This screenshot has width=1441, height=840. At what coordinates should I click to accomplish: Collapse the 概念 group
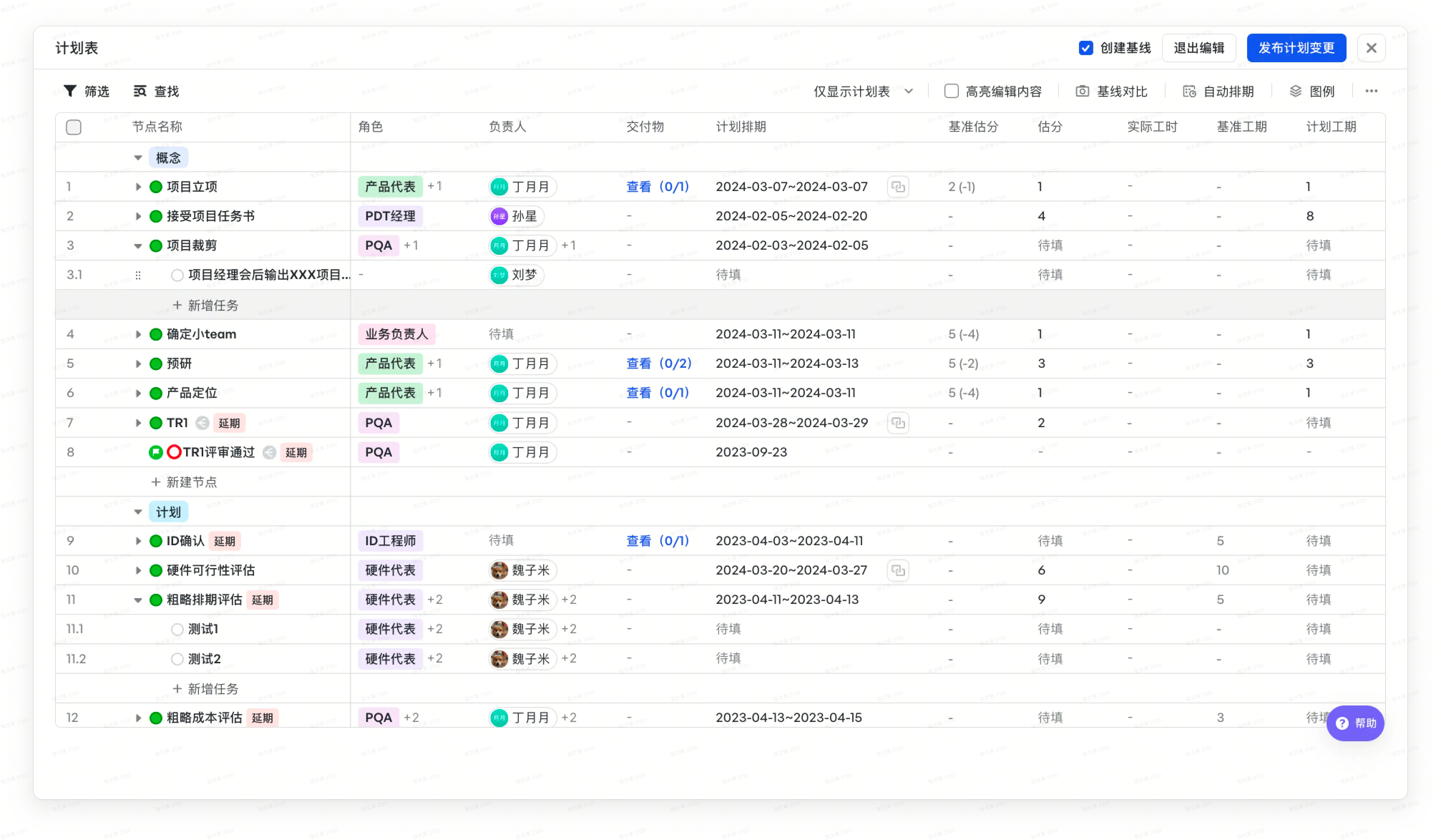point(138,157)
